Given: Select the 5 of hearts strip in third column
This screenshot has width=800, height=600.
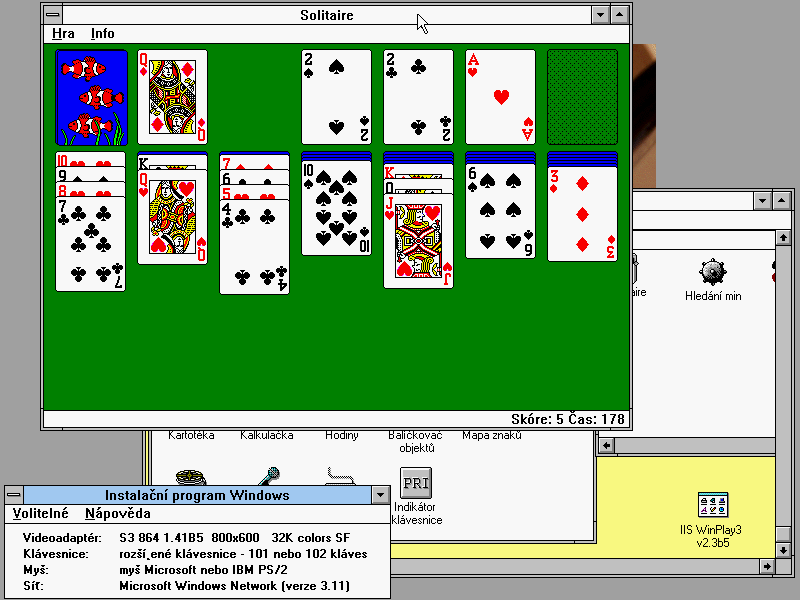Looking at the screenshot, I should [x=254, y=192].
